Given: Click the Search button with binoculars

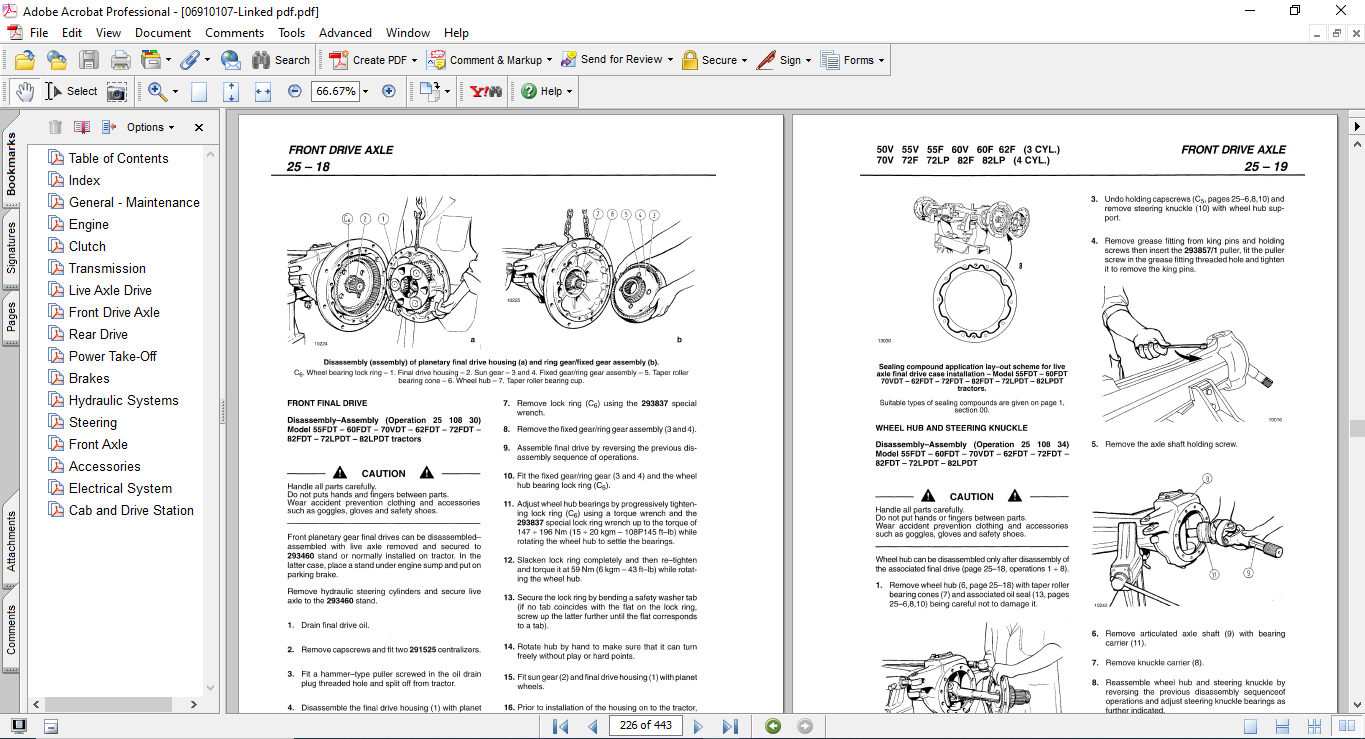Looking at the screenshot, I should click(281, 60).
